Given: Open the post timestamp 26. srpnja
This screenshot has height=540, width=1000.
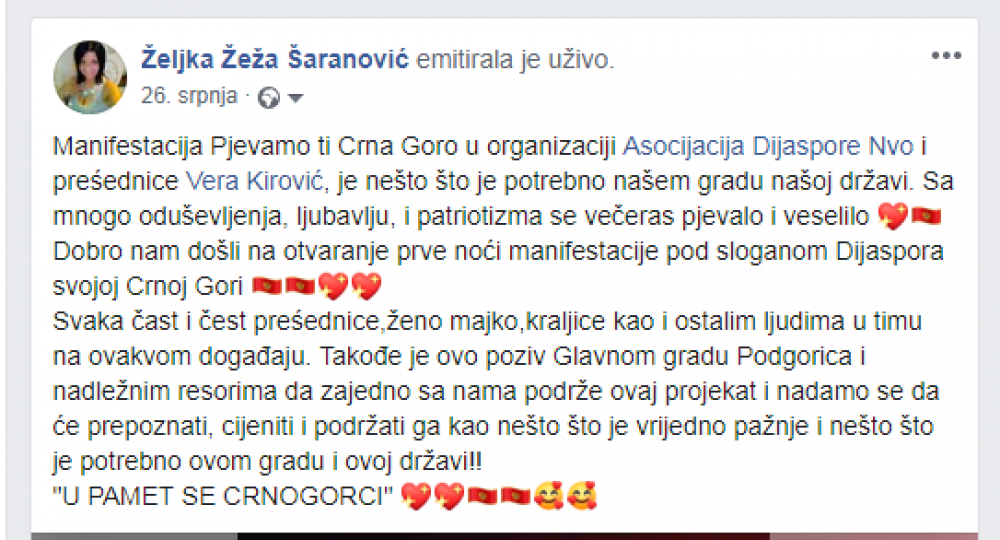Looking at the screenshot, I should tap(189, 96).
